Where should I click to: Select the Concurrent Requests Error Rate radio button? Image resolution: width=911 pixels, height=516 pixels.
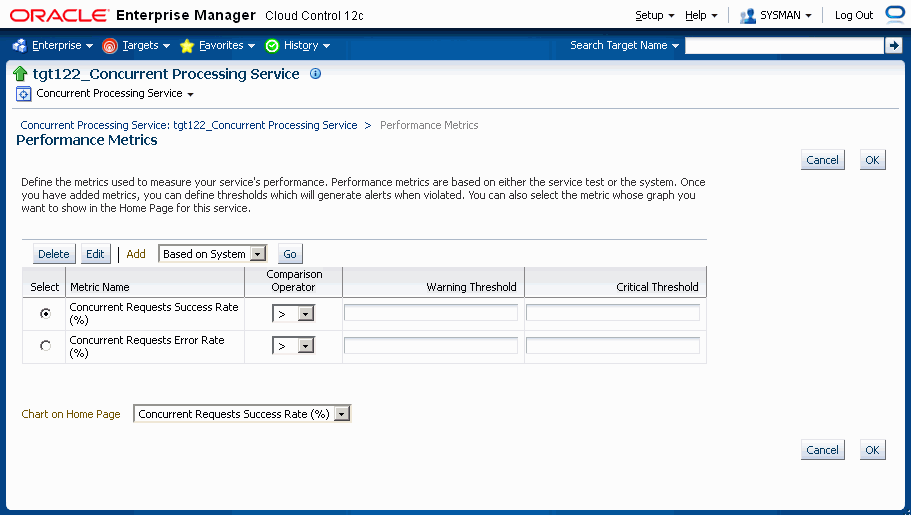click(x=45, y=346)
